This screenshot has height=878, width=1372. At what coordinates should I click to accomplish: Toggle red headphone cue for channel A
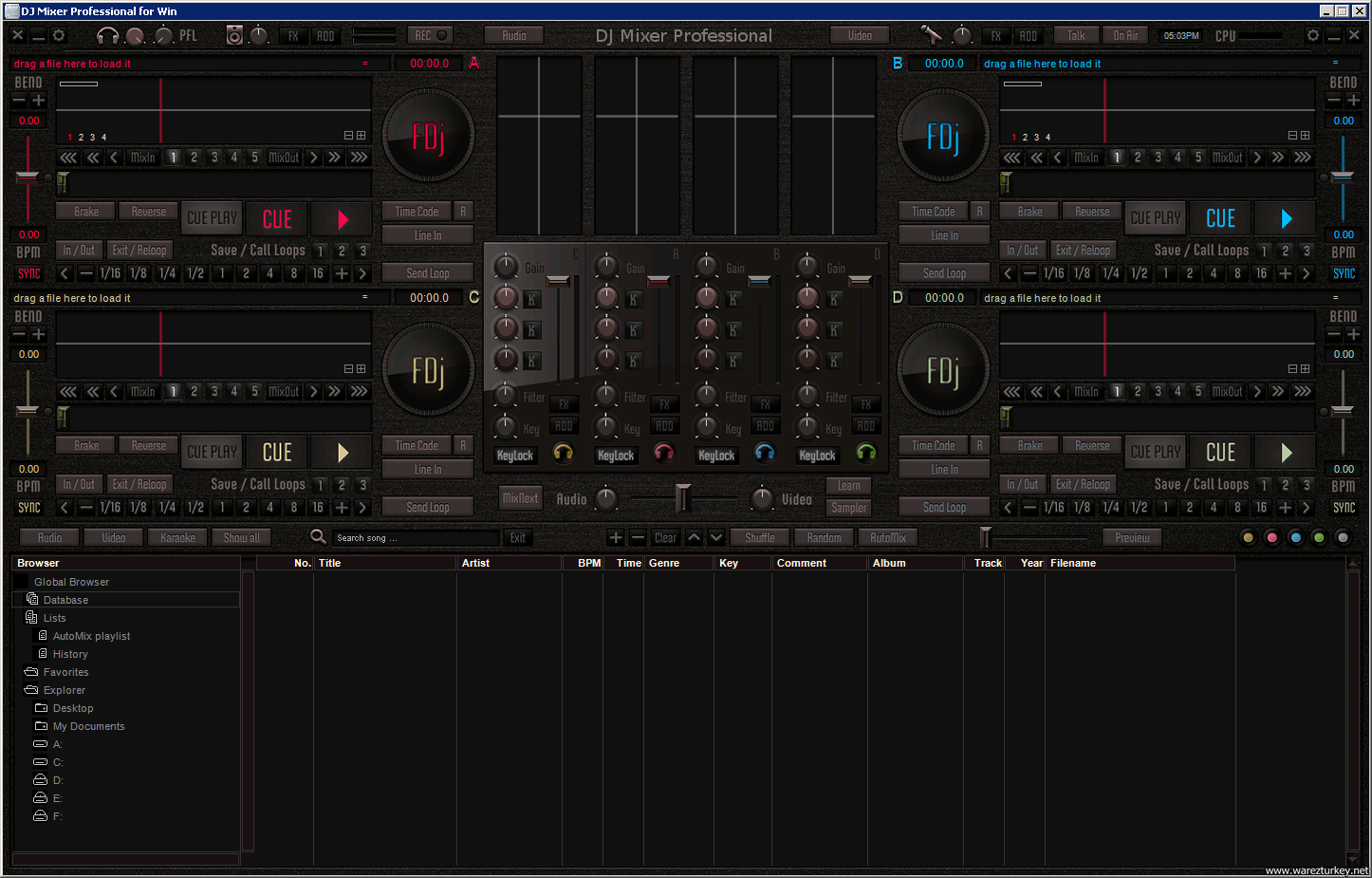click(x=664, y=453)
